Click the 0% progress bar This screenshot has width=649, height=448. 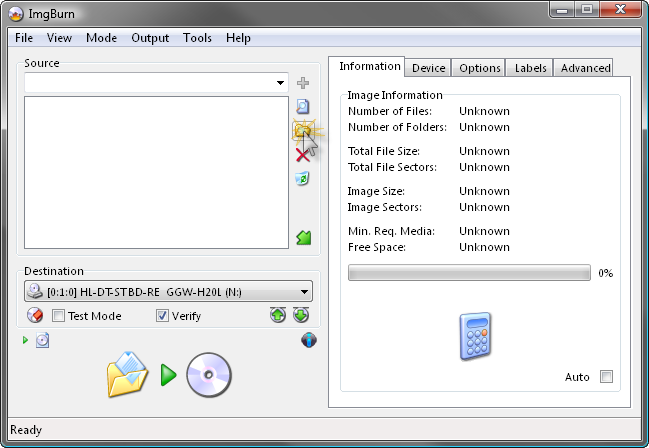pyautogui.click(x=469, y=273)
